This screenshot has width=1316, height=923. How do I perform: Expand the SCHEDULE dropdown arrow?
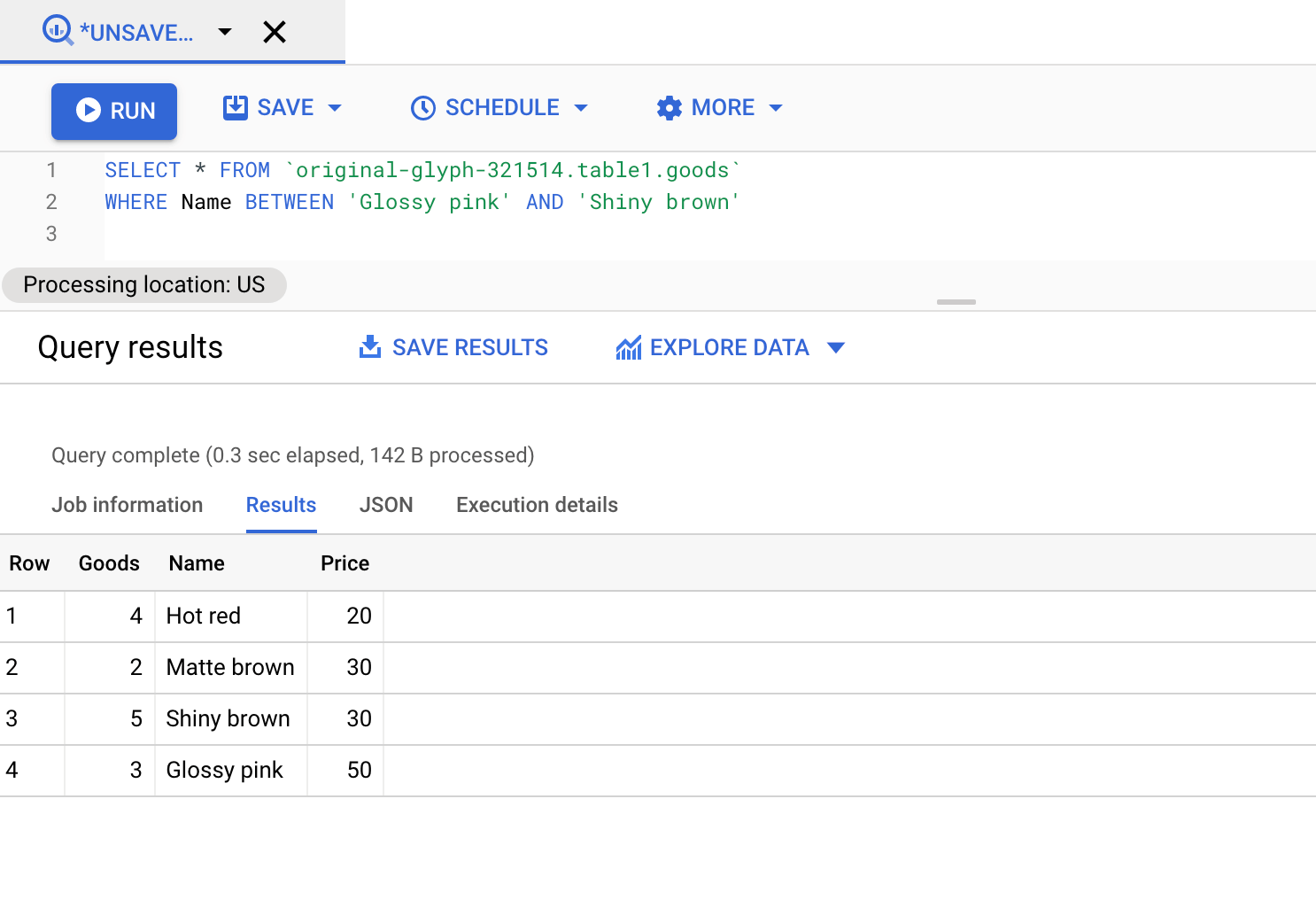581,108
